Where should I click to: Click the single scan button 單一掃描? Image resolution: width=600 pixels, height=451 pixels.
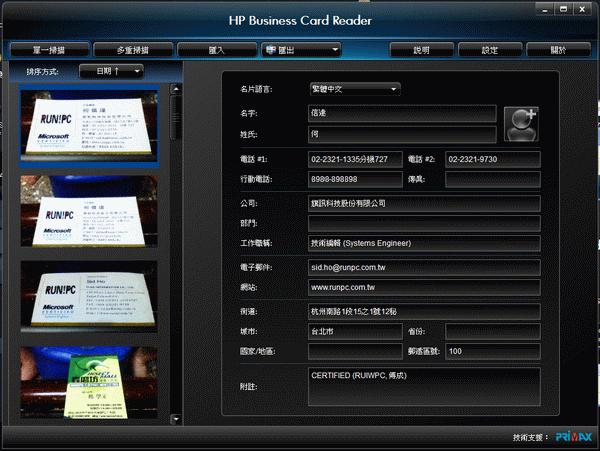[x=49, y=50]
